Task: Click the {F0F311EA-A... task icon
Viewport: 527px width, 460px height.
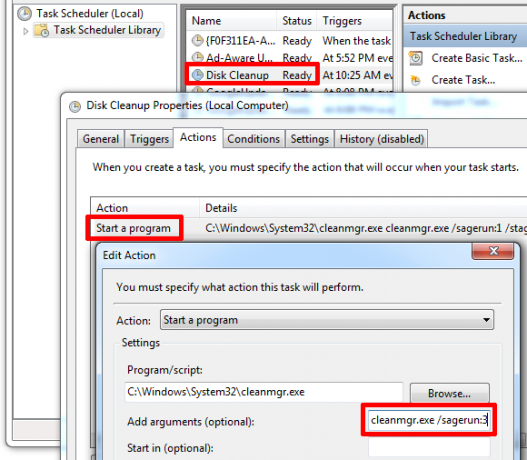Action: tap(197, 41)
